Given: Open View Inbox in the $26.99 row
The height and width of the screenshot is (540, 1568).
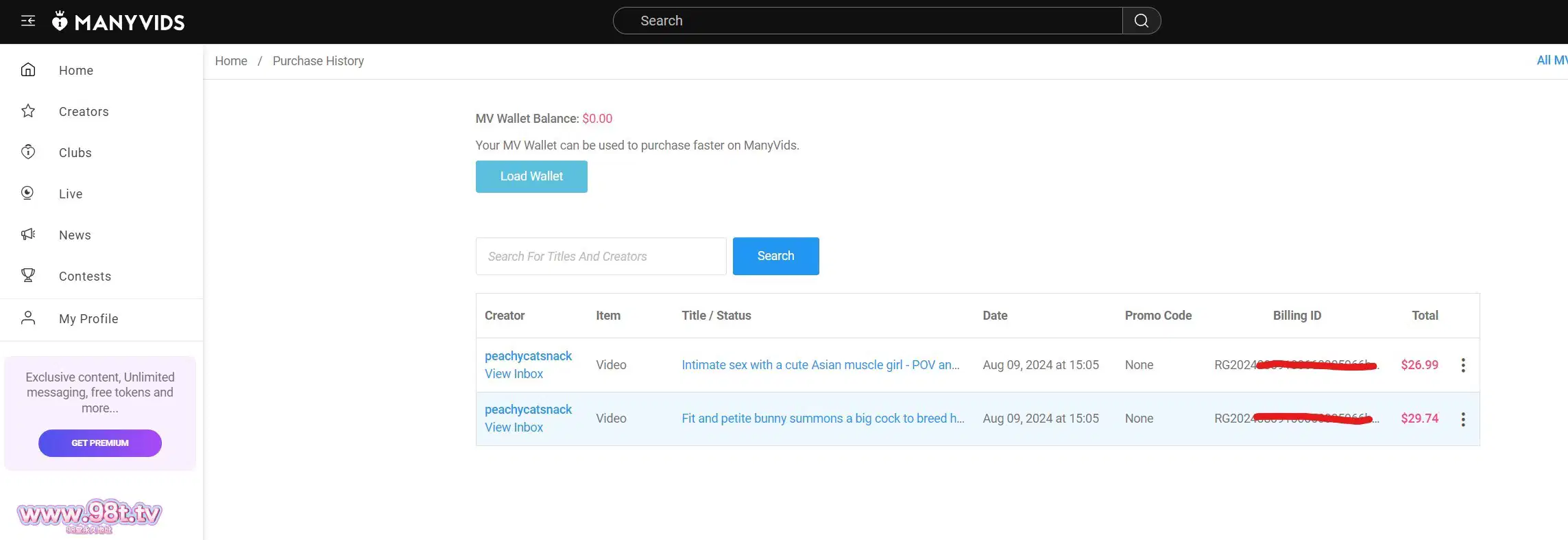Looking at the screenshot, I should (x=514, y=374).
